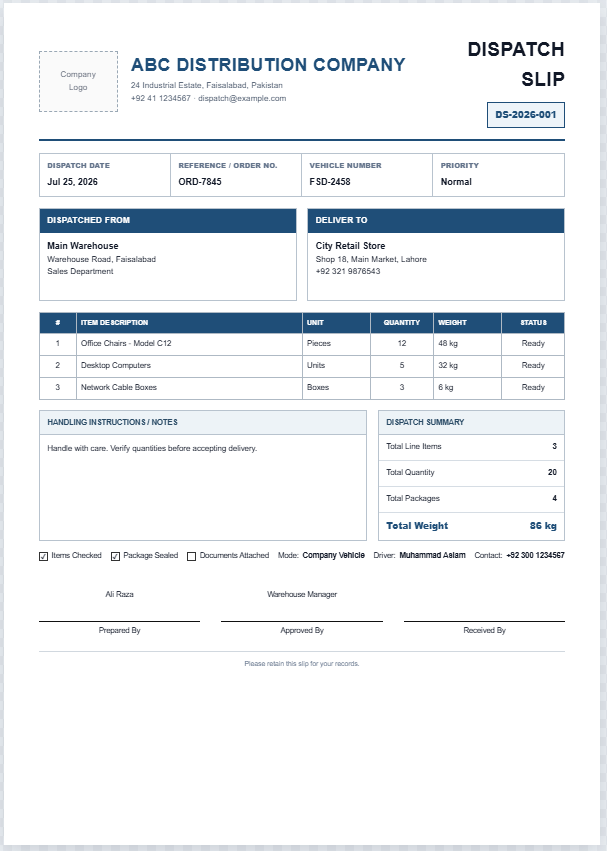The image size is (607, 851).
Task: Click the QUANTITY column header
Action: [402, 322]
